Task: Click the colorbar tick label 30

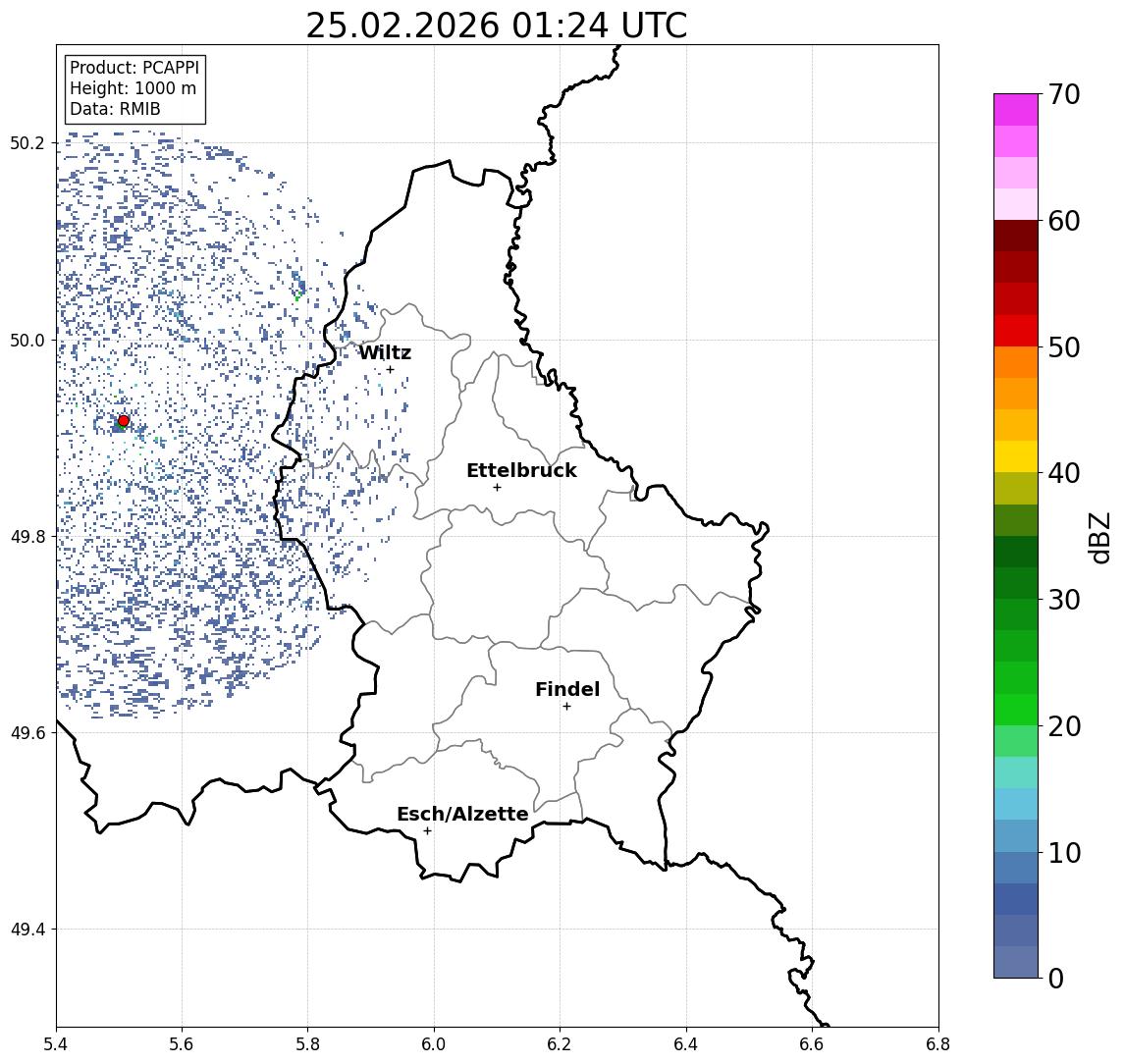Action: [1064, 600]
